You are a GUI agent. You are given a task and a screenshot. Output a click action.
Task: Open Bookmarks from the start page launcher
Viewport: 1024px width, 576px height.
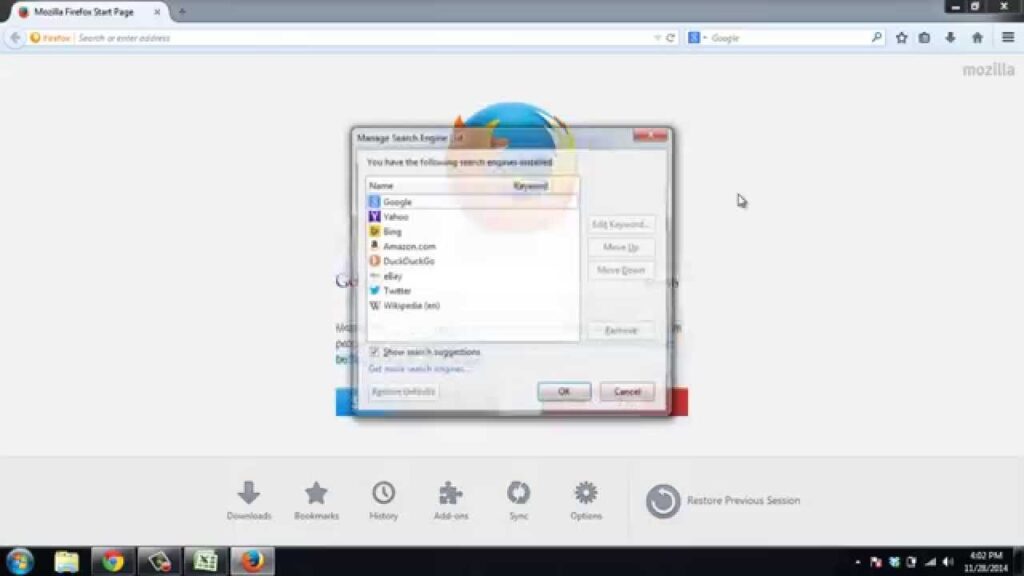click(316, 500)
